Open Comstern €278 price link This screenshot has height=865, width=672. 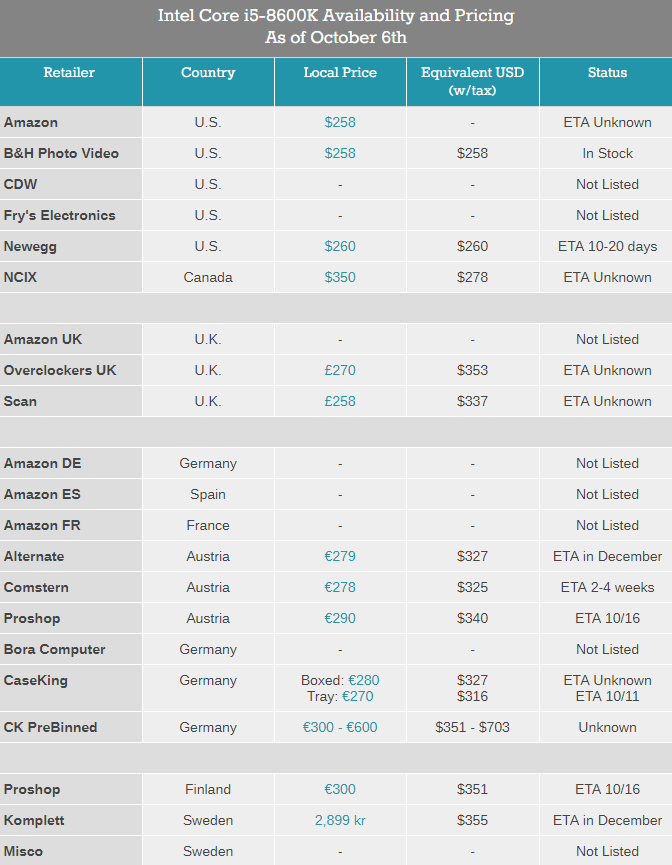(340, 587)
